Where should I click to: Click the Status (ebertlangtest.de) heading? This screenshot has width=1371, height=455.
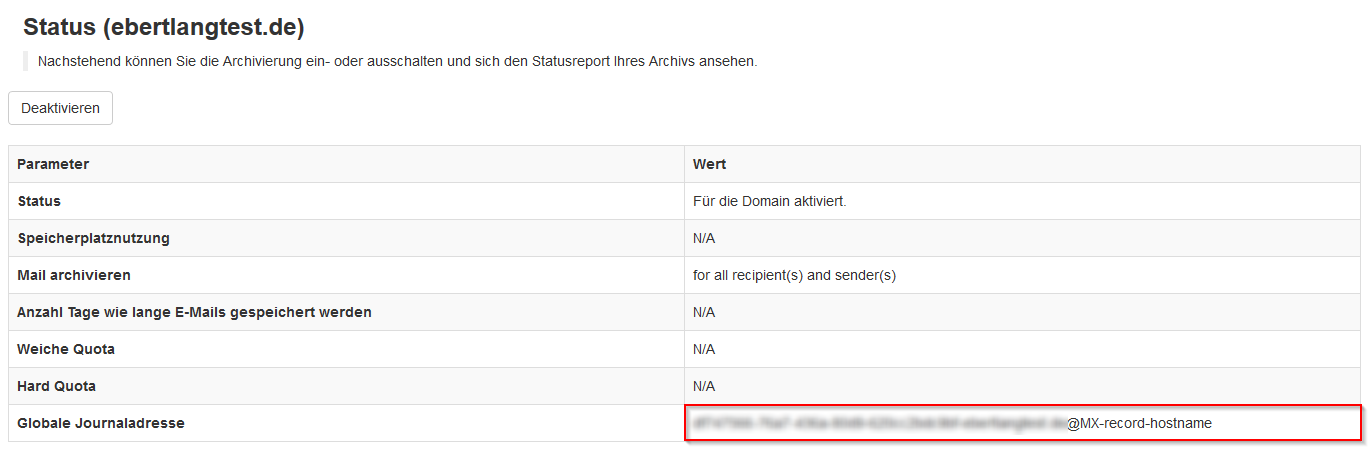(164, 27)
